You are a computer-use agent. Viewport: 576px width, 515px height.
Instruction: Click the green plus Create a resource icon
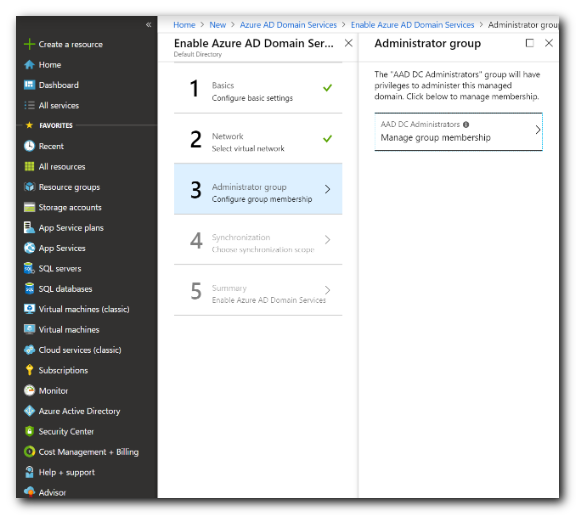coord(29,44)
